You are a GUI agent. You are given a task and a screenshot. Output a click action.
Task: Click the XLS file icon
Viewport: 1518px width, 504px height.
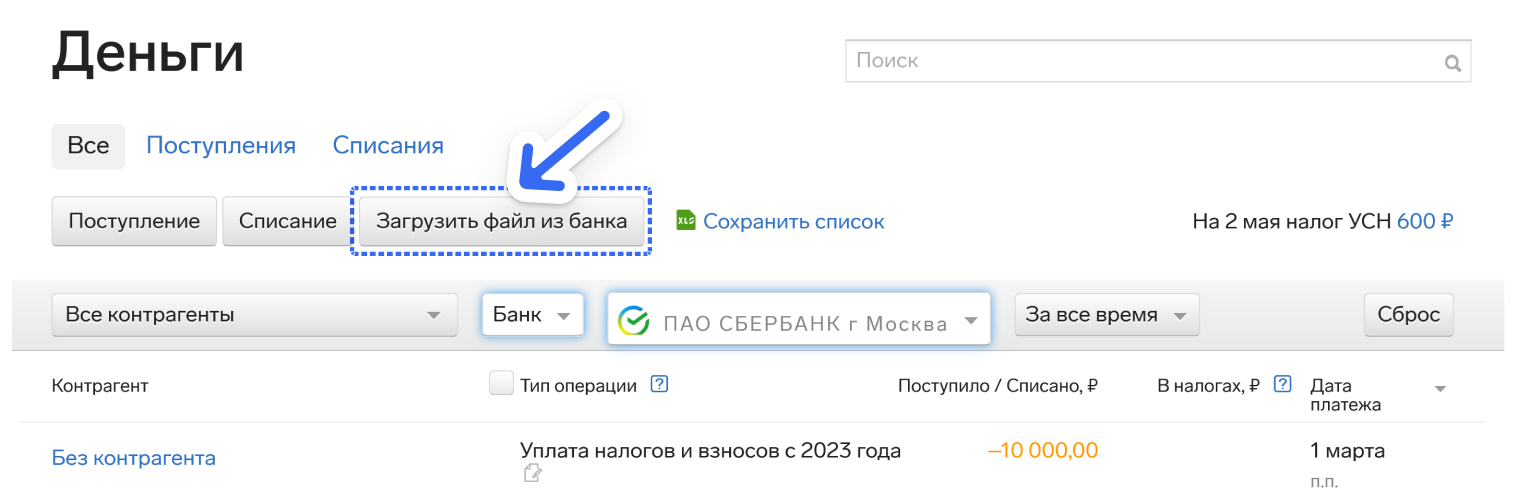click(x=685, y=220)
